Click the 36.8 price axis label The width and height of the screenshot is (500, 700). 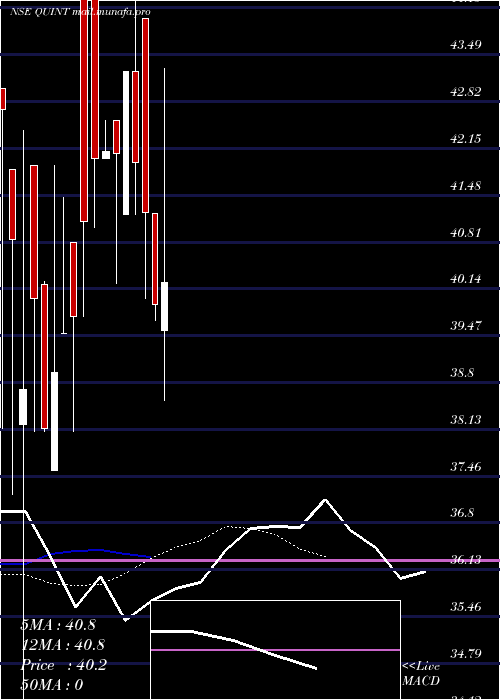coord(463,512)
